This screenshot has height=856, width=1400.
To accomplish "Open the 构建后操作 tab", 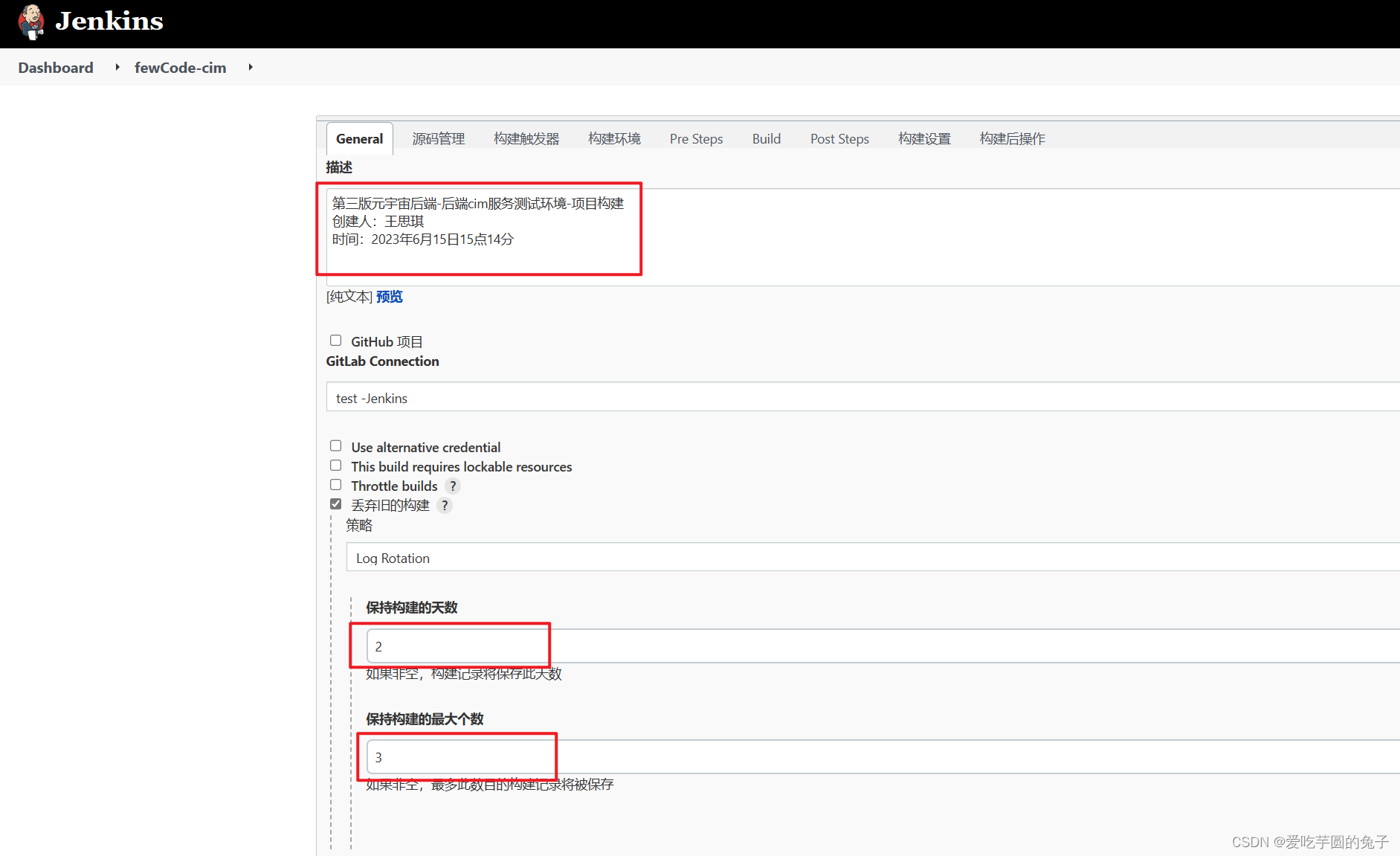I will [x=1012, y=138].
